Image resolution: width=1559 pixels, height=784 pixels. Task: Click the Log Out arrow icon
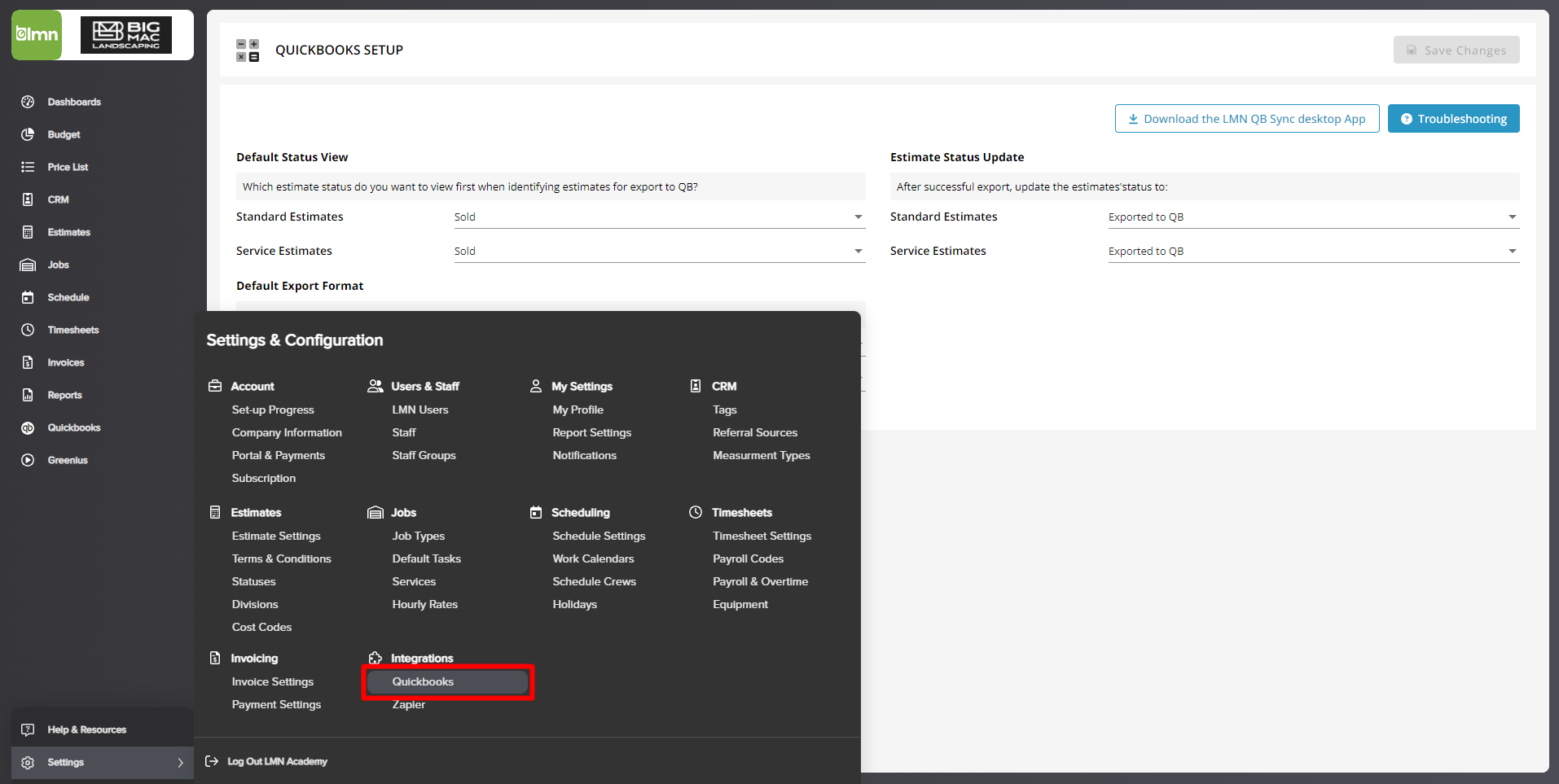click(x=212, y=761)
